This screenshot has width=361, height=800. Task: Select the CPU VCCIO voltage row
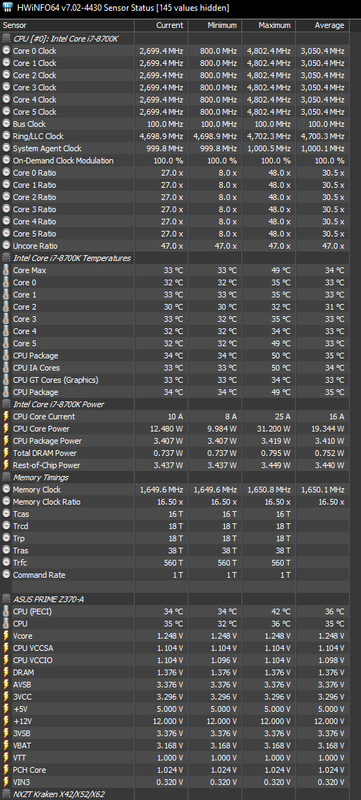174,660
